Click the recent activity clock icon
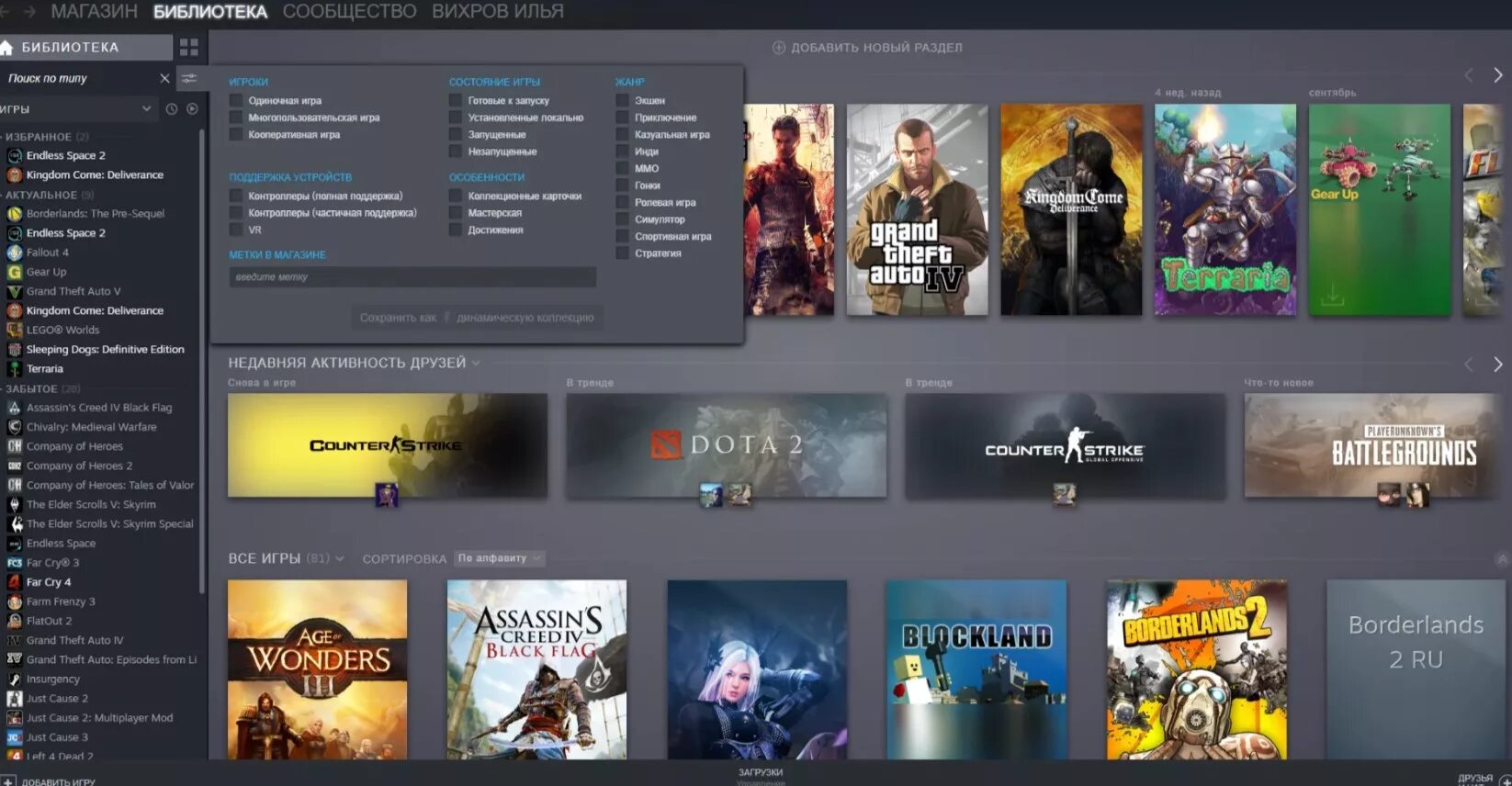 172,108
